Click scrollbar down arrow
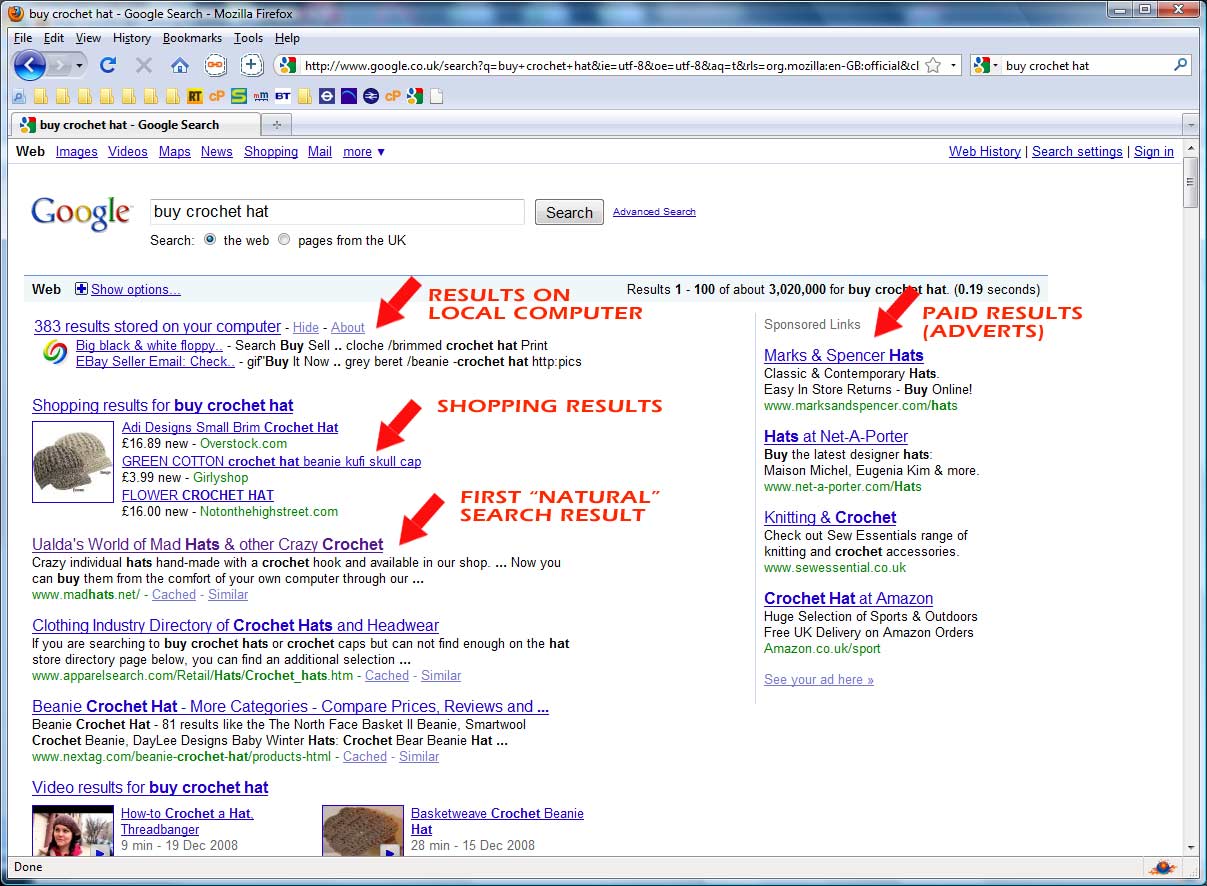The width and height of the screenshot is (1207, 886). [1190, 846]
